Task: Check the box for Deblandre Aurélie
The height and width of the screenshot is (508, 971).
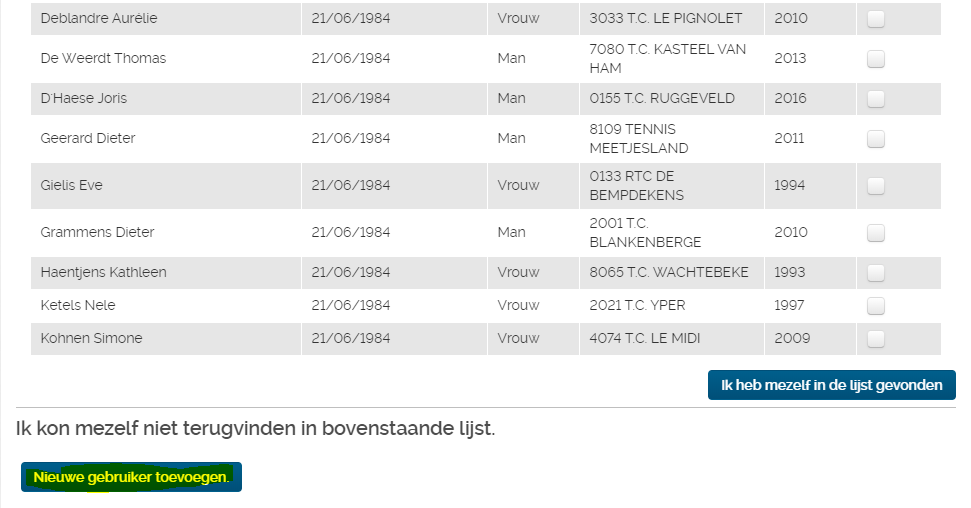Action: click(x=876, y=19)
